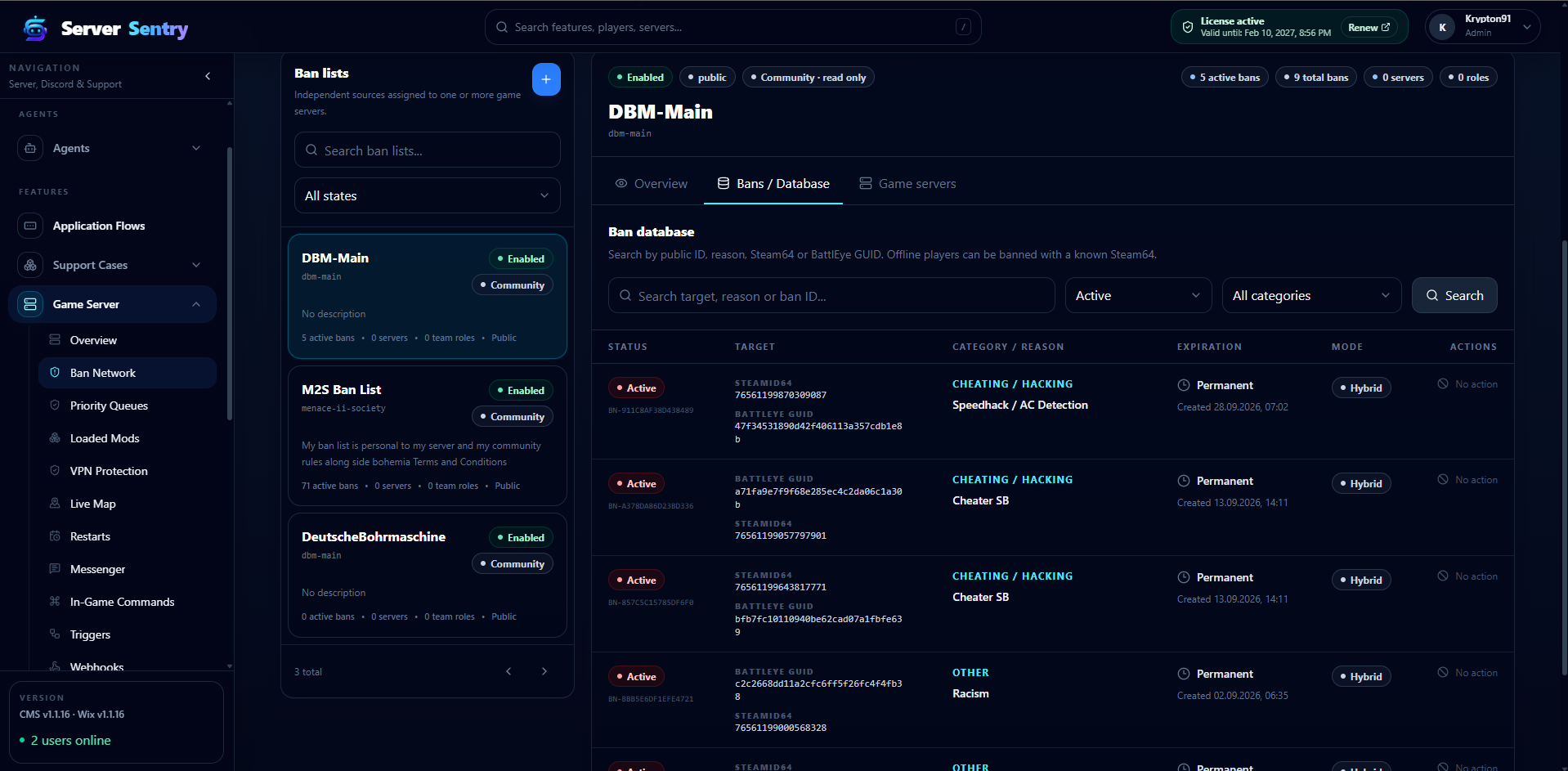Image resolution: width=1568 pixels, height=771 pixels.
Task: Collapse the Game Server section chevron
Action: click(196, 304)
